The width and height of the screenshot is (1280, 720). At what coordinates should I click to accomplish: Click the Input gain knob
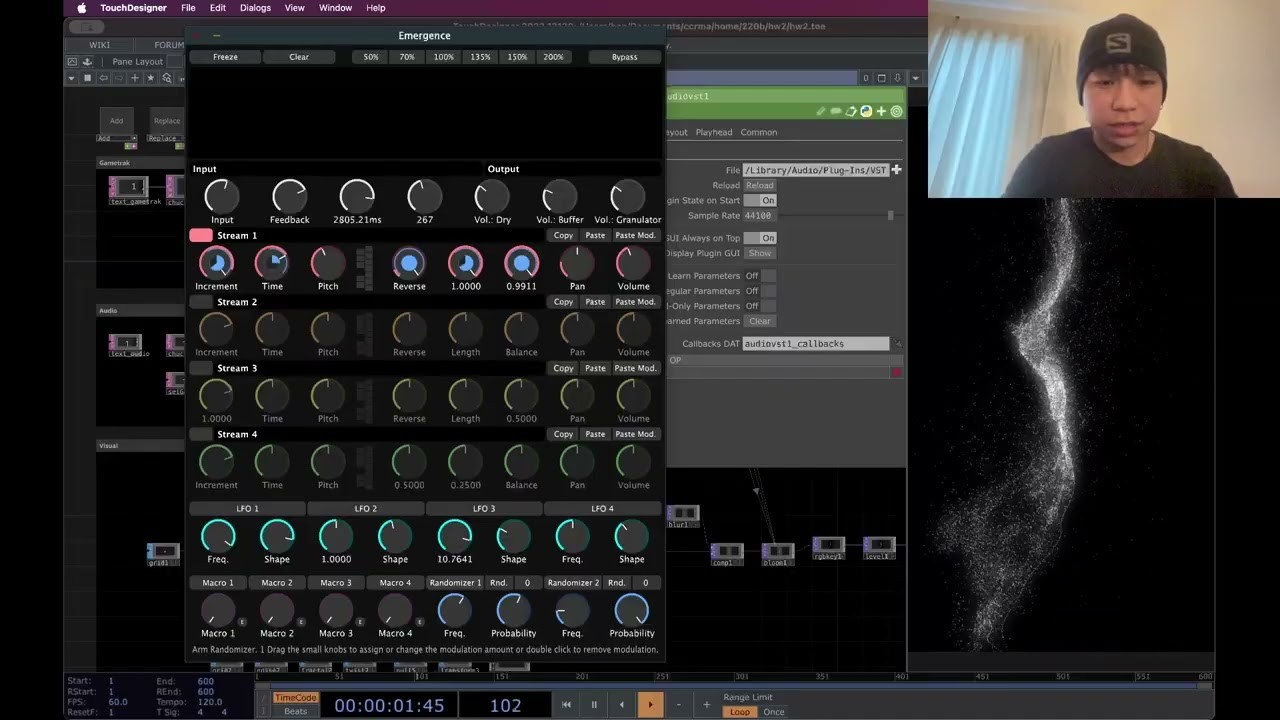pos(222,196)
